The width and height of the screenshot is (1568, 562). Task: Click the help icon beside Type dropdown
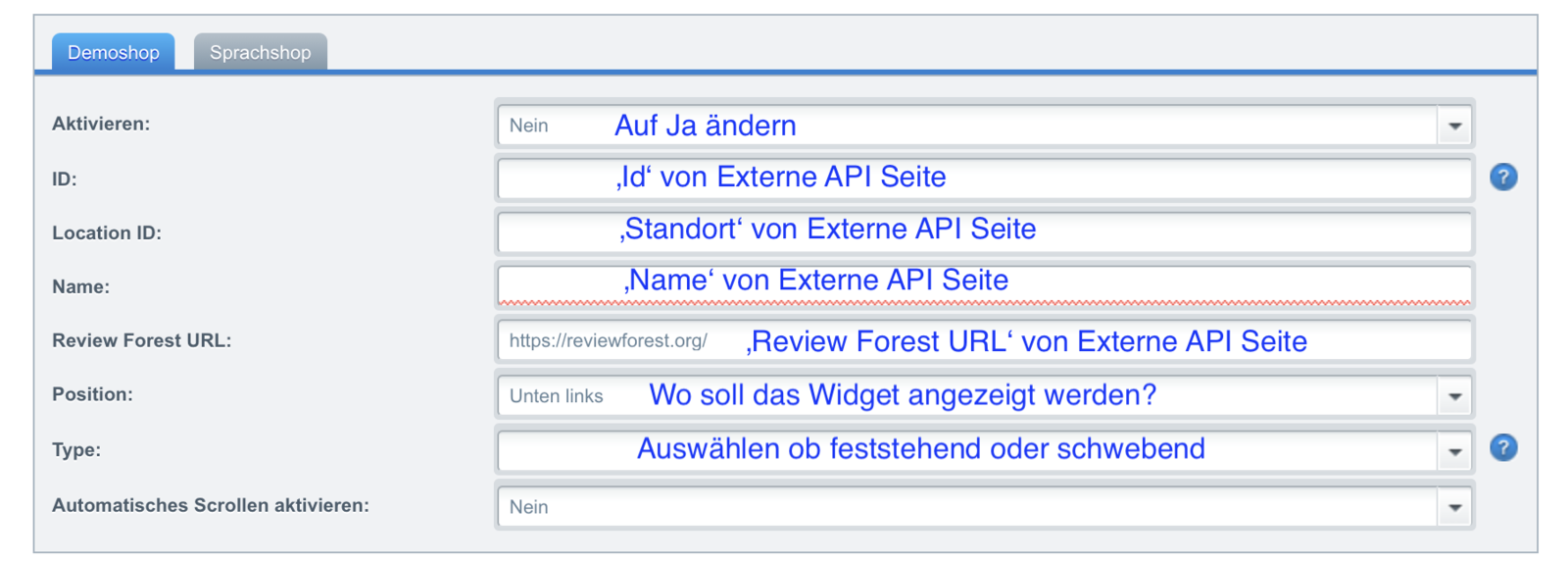[1502, 448]
